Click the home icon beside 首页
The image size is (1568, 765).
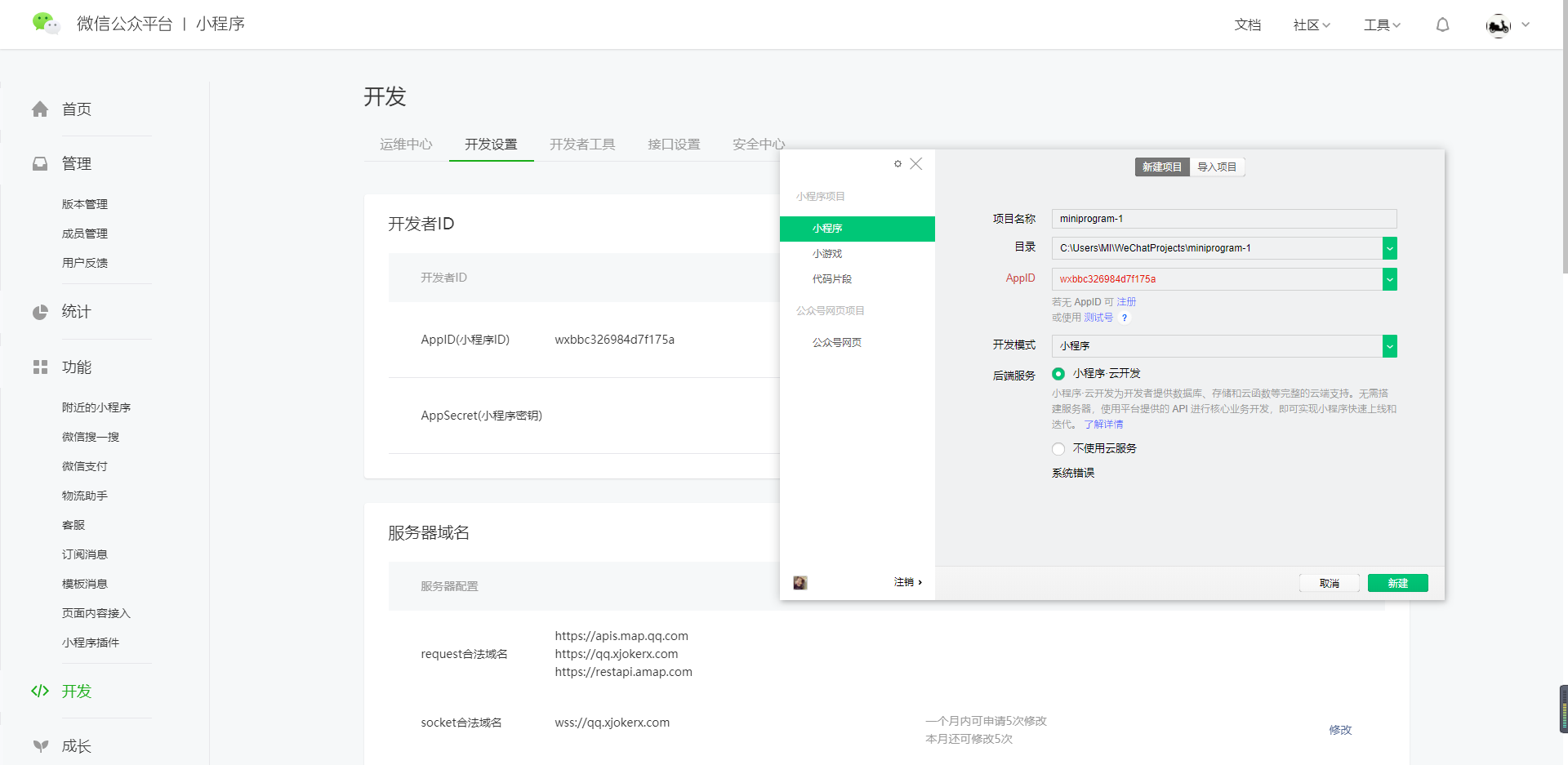point(40,109)
